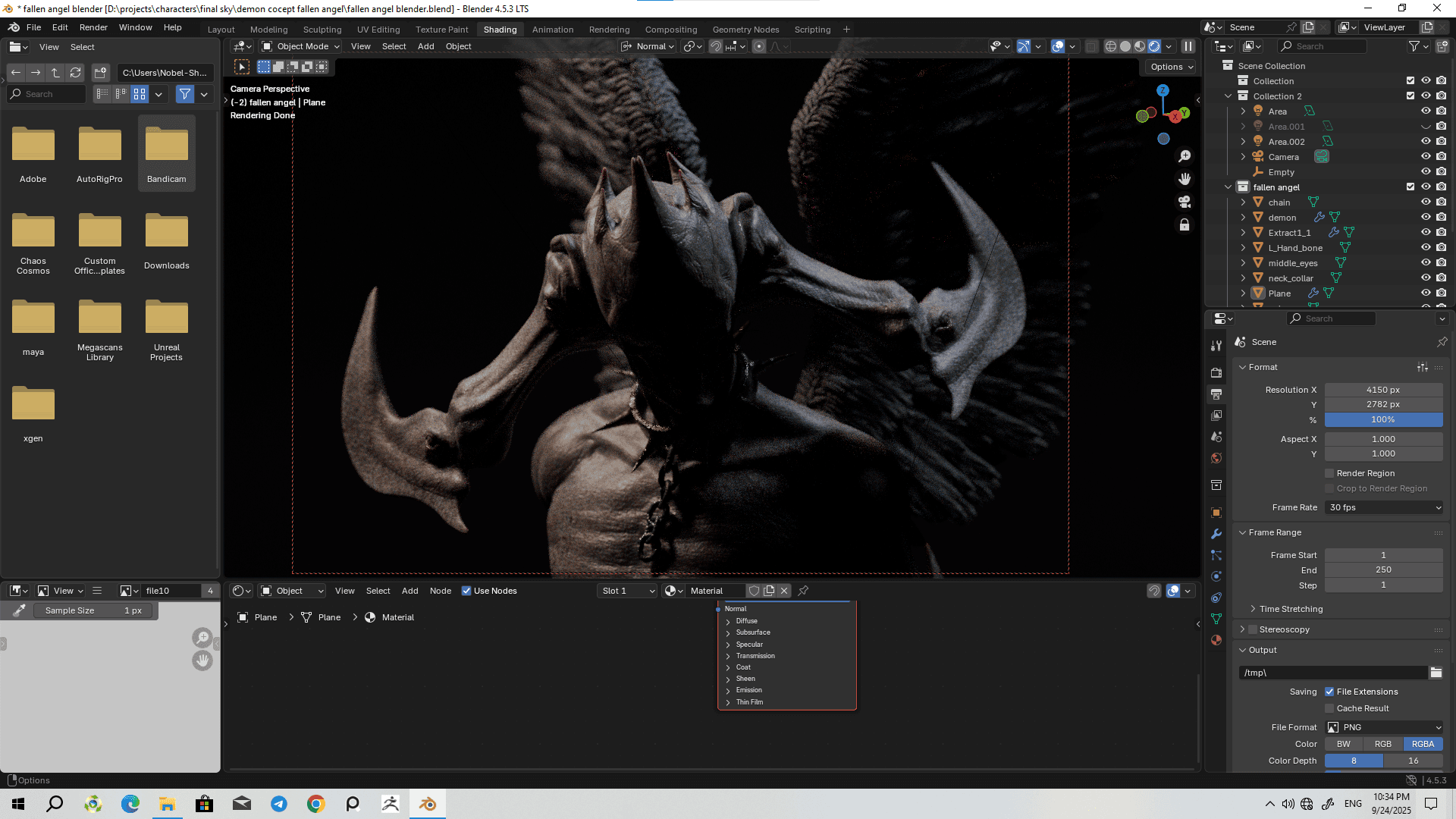Switch to the Sculpting workspace tab

322,30
